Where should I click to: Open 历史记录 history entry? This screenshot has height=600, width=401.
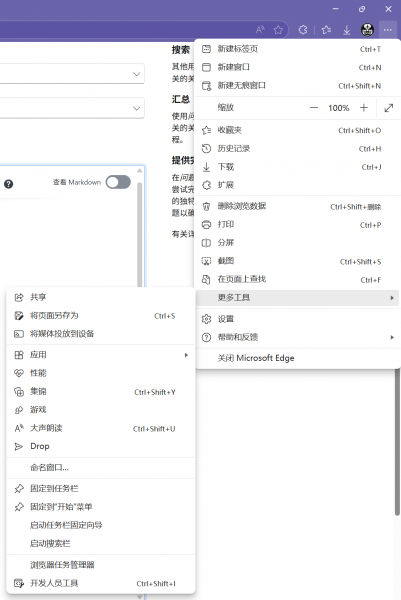pos(295,148)
